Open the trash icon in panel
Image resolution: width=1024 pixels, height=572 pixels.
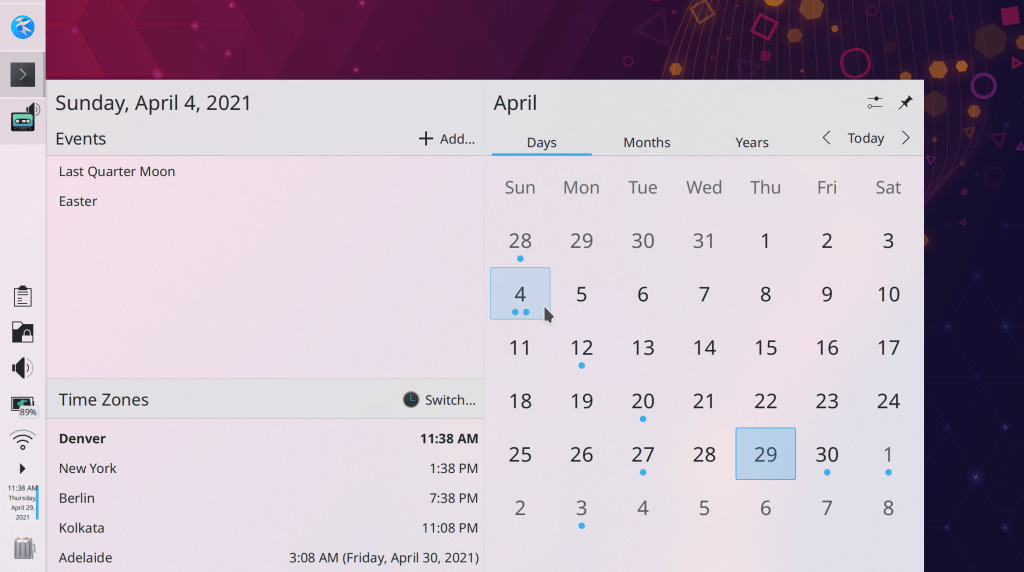23,548
